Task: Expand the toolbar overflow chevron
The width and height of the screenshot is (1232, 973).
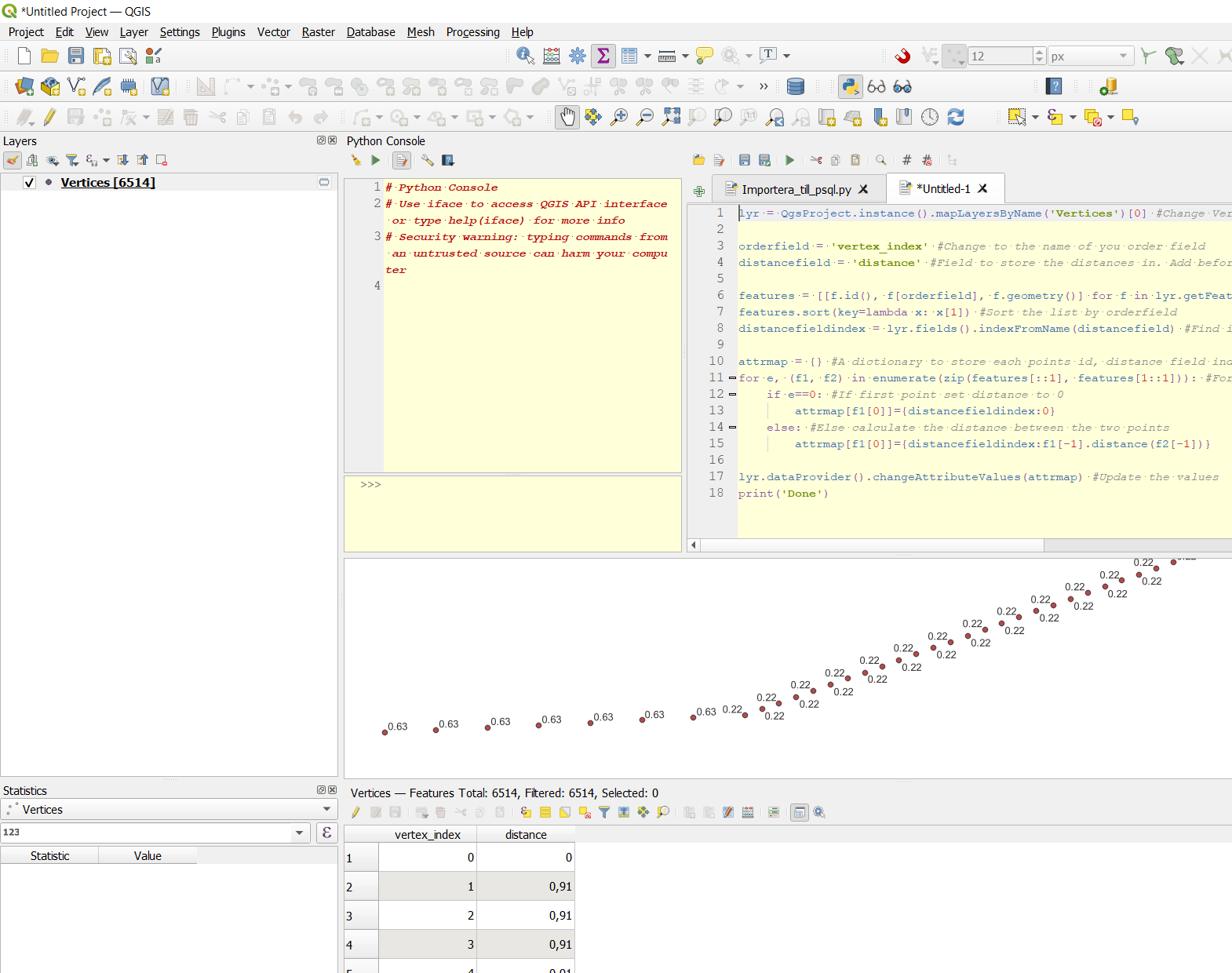Action: click(x=764, y=86)
